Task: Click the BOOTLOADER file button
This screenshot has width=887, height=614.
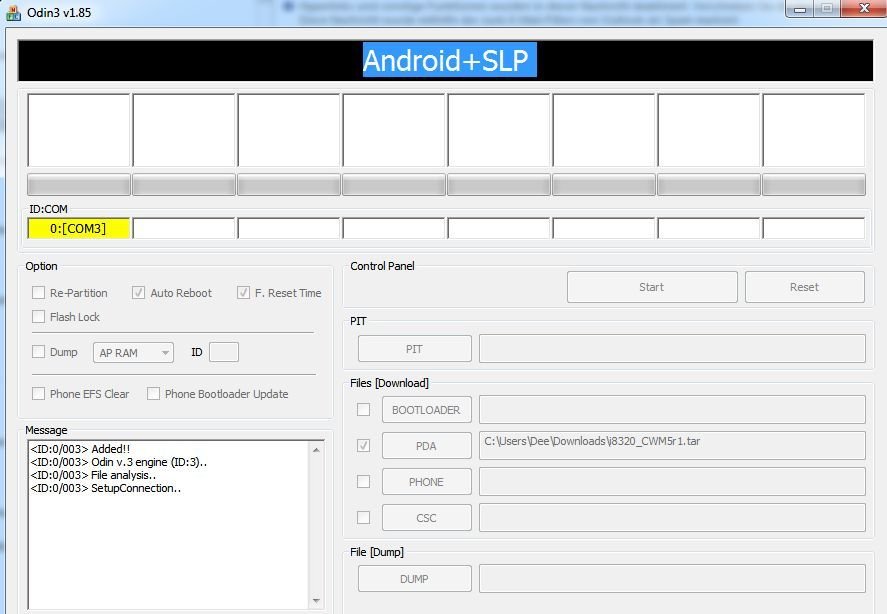Action: tap(427, 410)
